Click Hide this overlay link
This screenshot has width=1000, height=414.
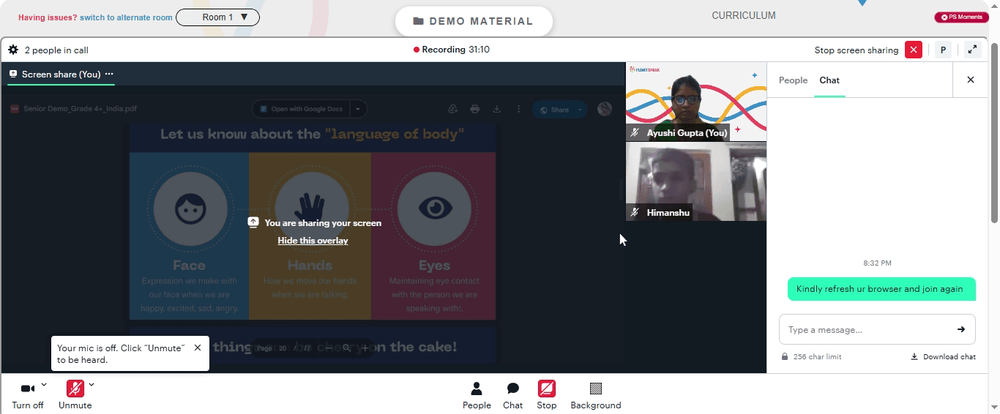click(312, 240)
